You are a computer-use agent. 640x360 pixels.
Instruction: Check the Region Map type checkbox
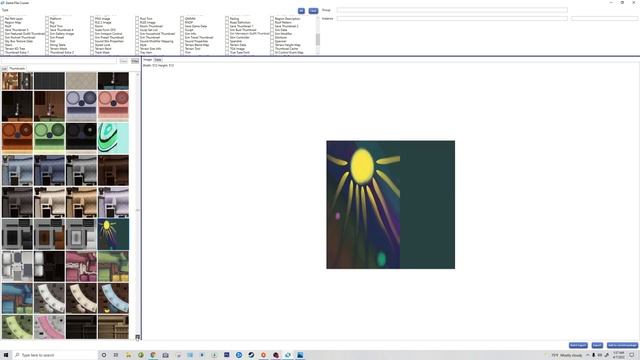point(2,22)
